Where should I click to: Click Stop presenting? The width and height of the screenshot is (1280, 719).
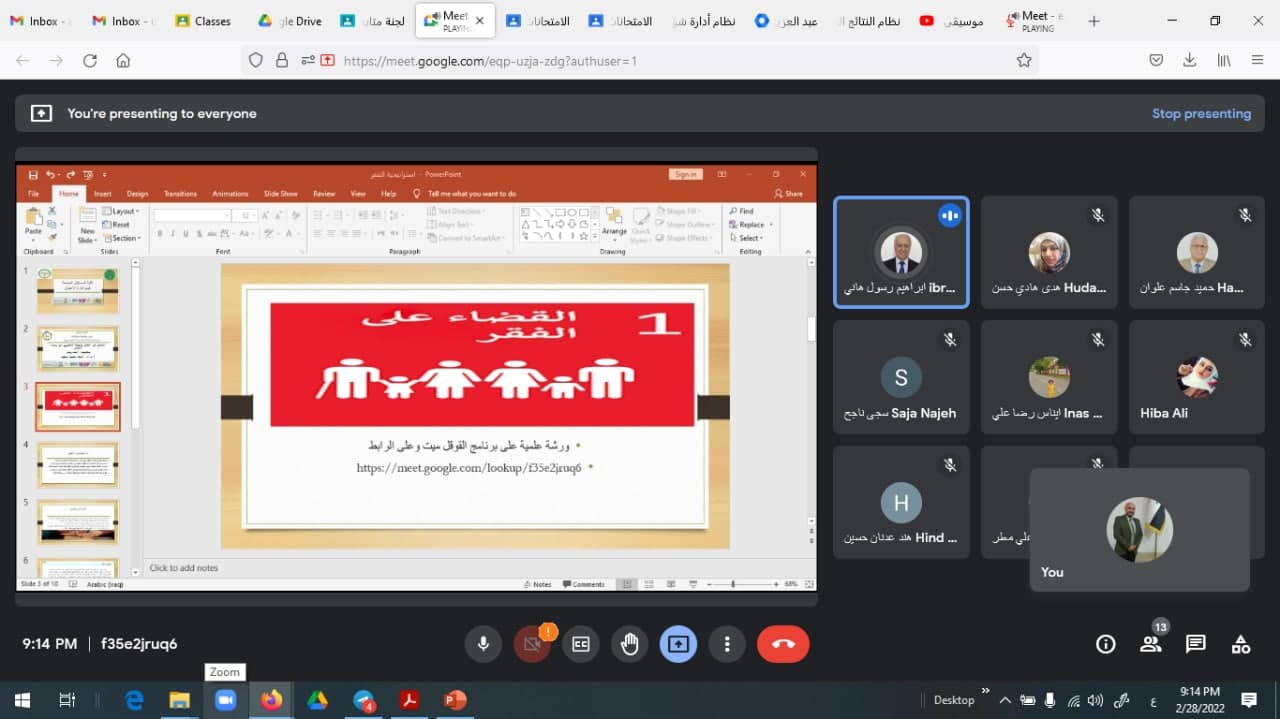click(x=1201, y=114)
